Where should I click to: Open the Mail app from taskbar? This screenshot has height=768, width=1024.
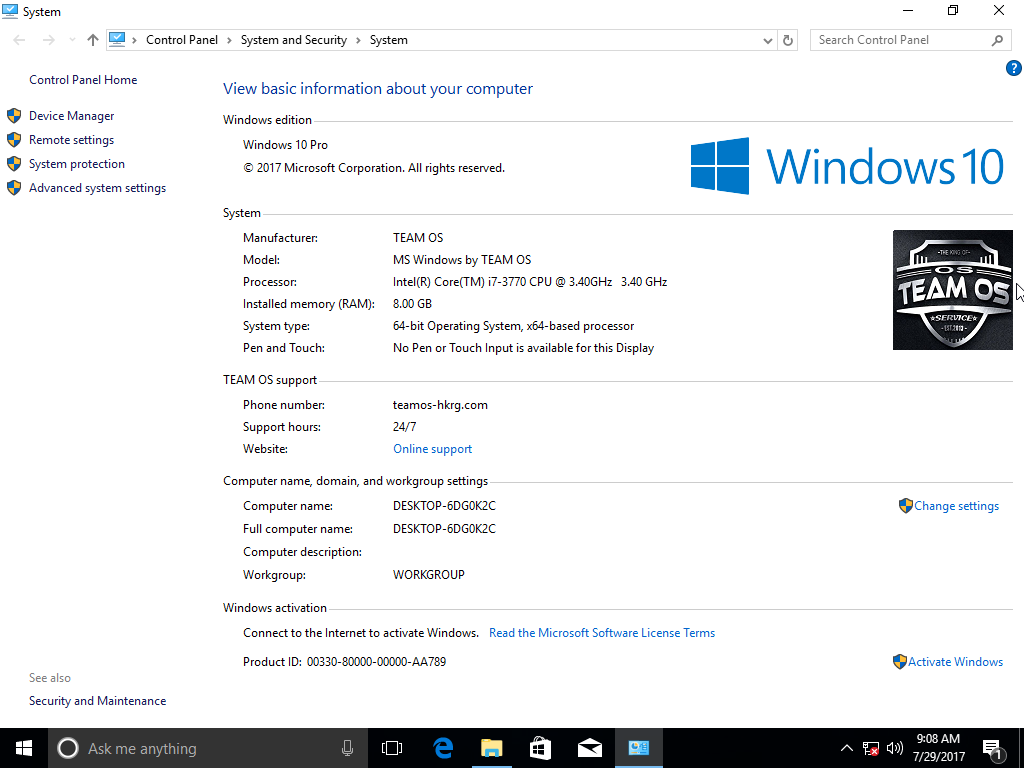[x=590, y=748]
